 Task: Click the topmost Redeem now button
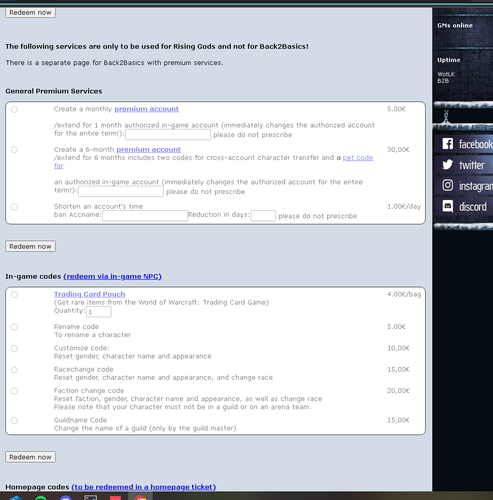(x=30, y=12)
